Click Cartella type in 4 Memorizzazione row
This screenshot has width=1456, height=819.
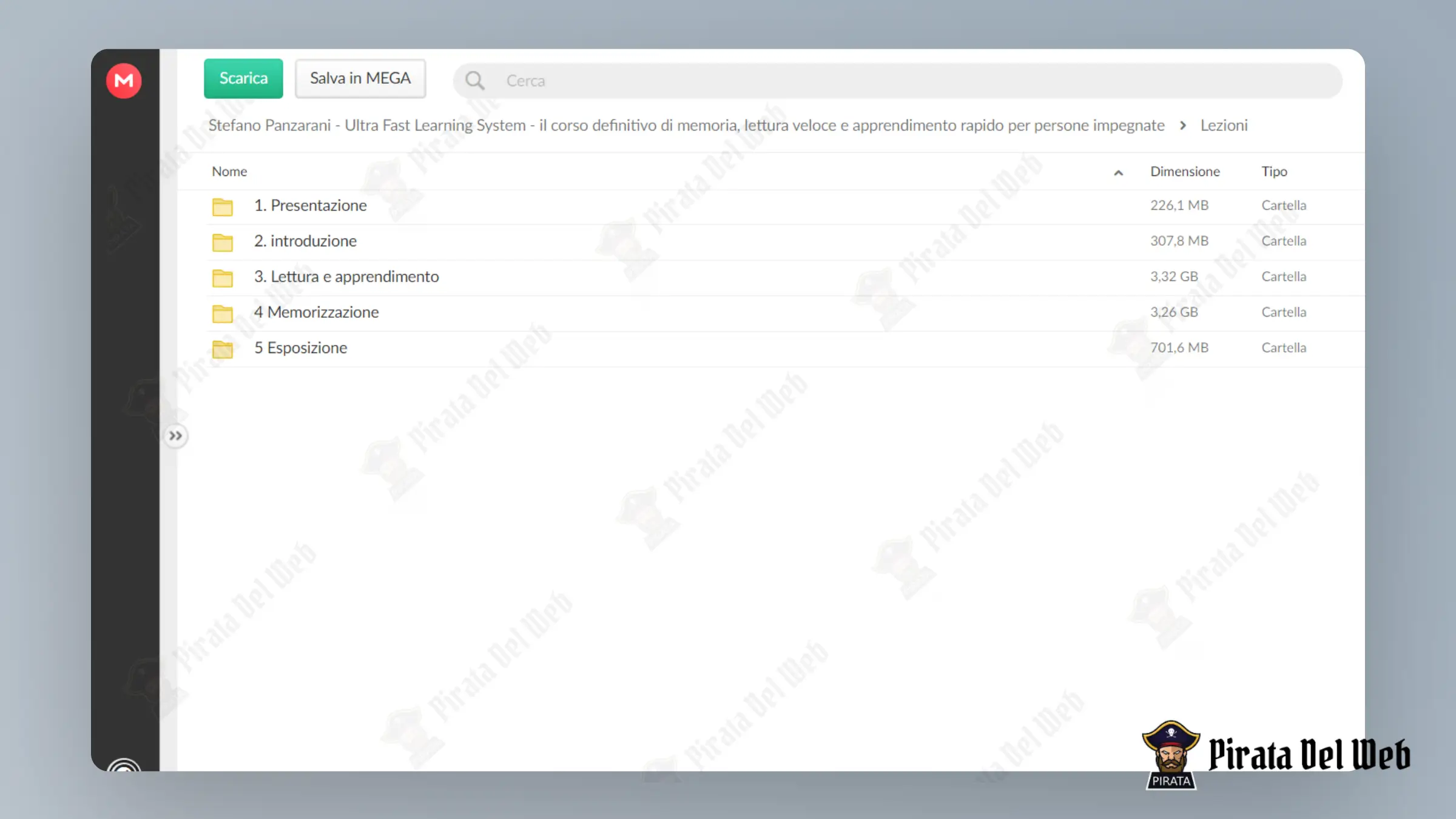[1284, 312]
